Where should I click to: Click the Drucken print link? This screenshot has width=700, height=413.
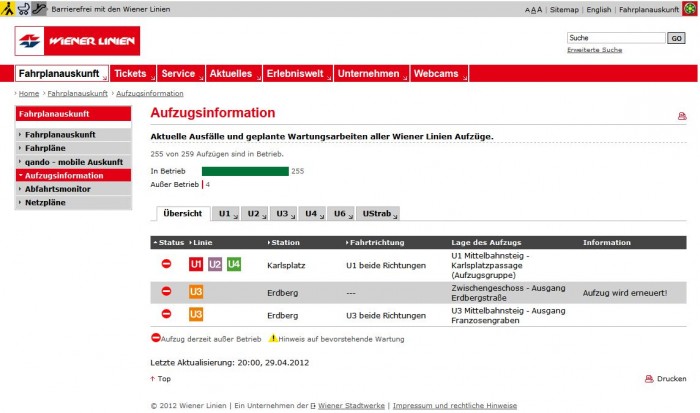click(671, 379)
